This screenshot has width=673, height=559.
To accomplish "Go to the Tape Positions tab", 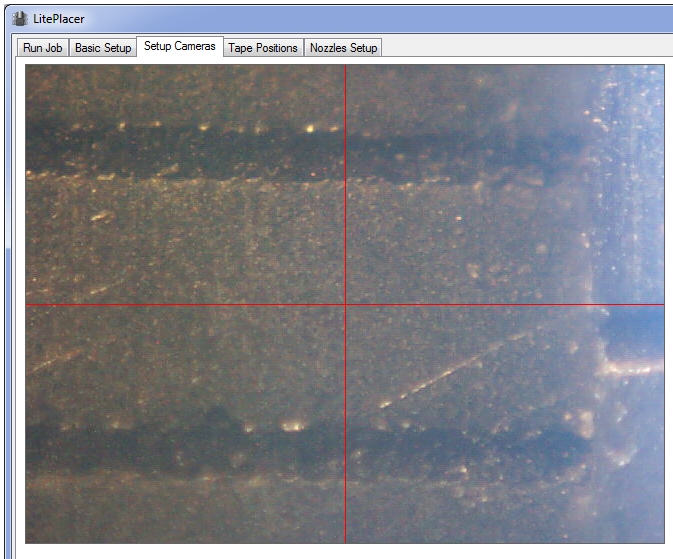I will point(263,48).
